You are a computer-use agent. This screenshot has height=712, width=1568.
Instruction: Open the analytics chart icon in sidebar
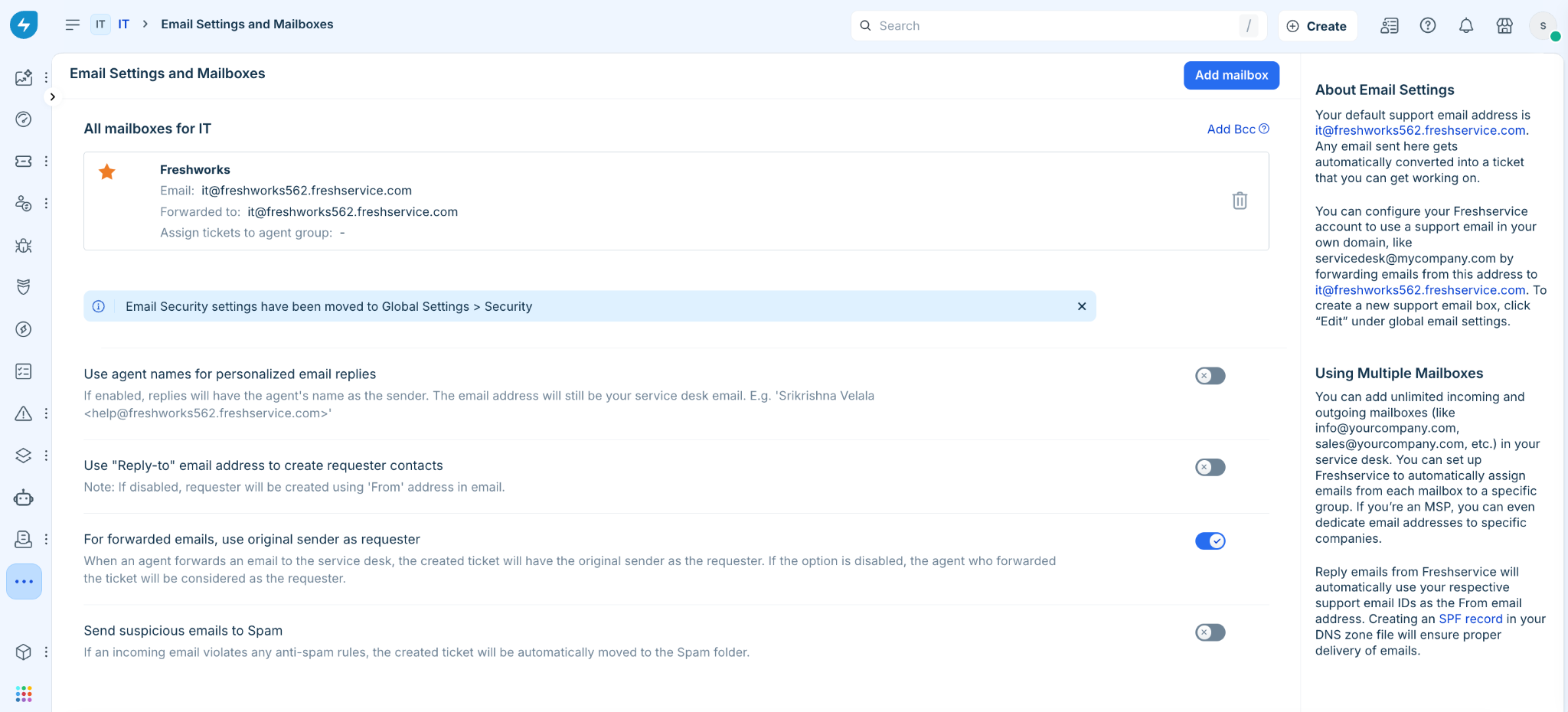point(24,77)
